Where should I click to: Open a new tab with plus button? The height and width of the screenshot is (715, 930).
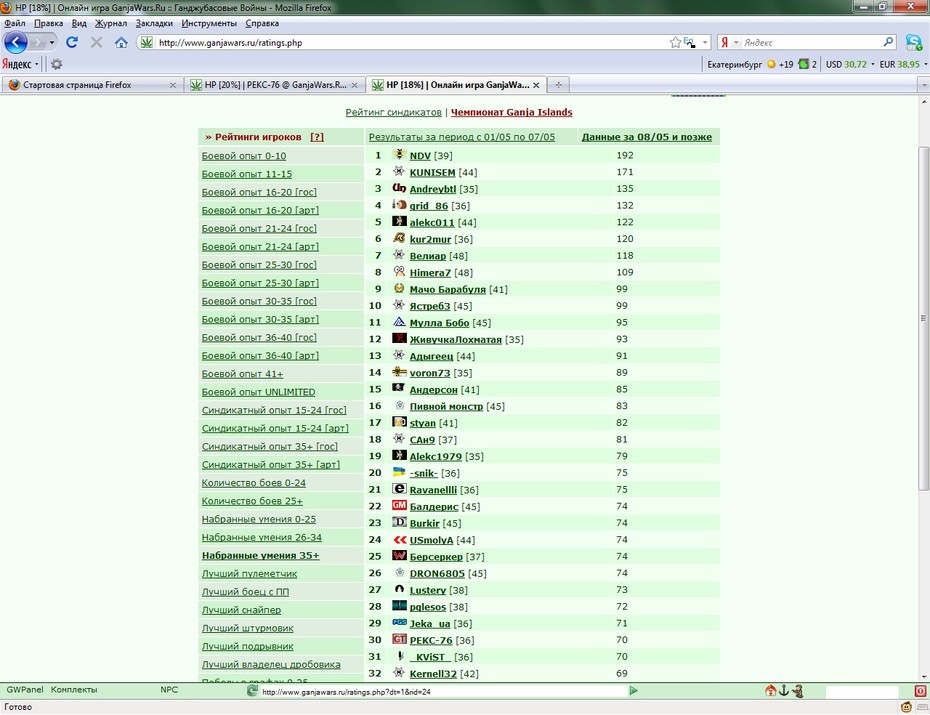click(558, 85)
